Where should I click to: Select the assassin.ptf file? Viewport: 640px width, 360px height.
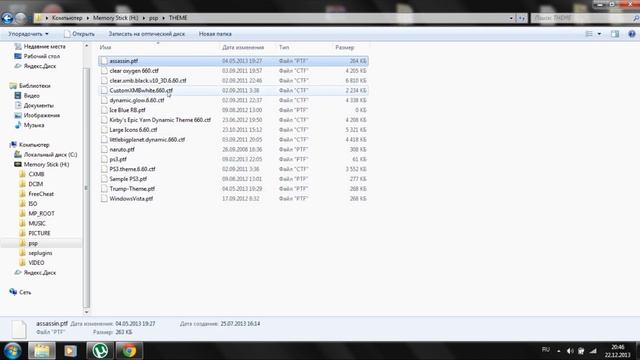pyautogui.click(x=233, y=61)
